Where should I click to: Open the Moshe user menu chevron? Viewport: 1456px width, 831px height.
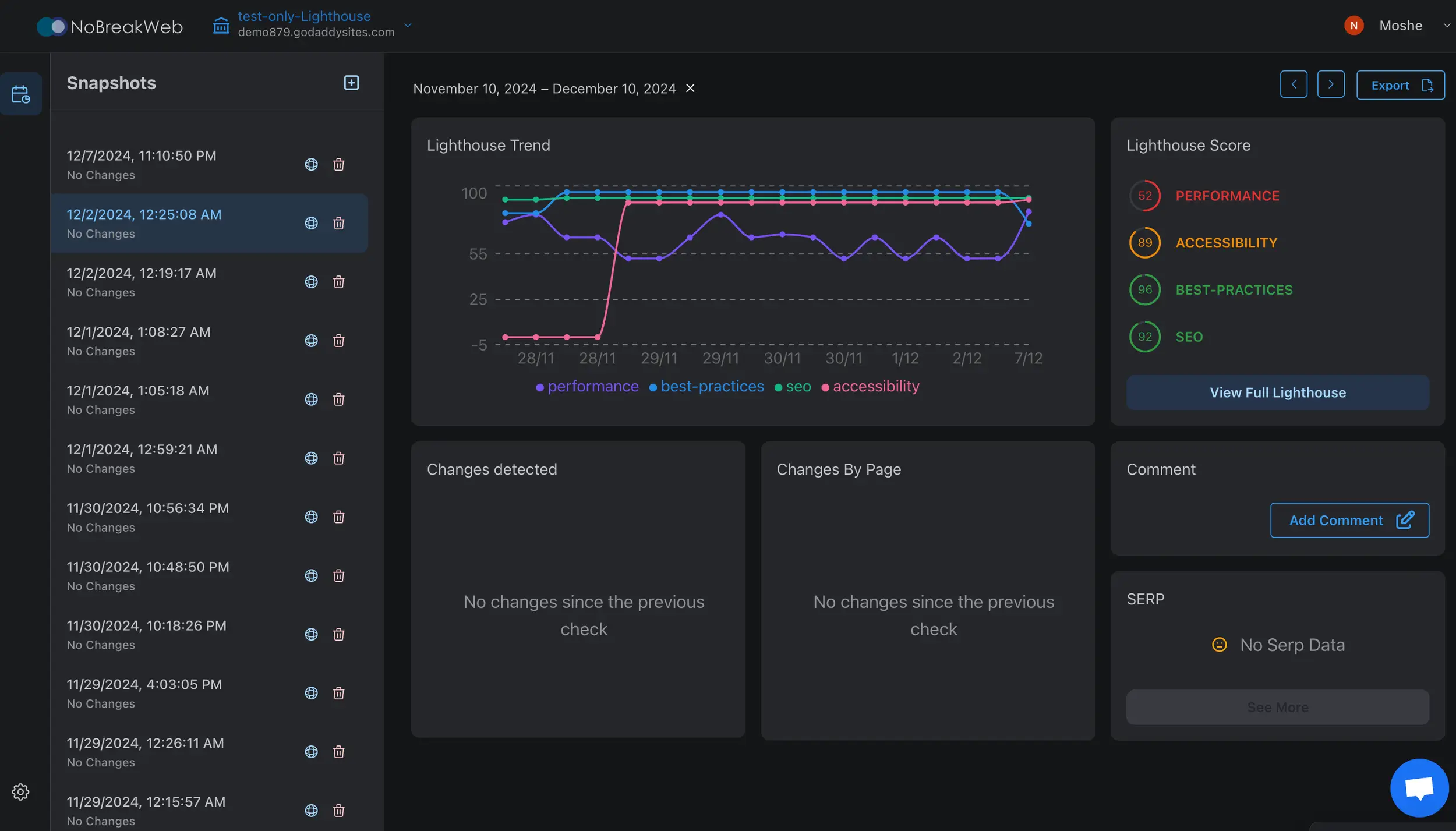click(x=1446, y=26)
